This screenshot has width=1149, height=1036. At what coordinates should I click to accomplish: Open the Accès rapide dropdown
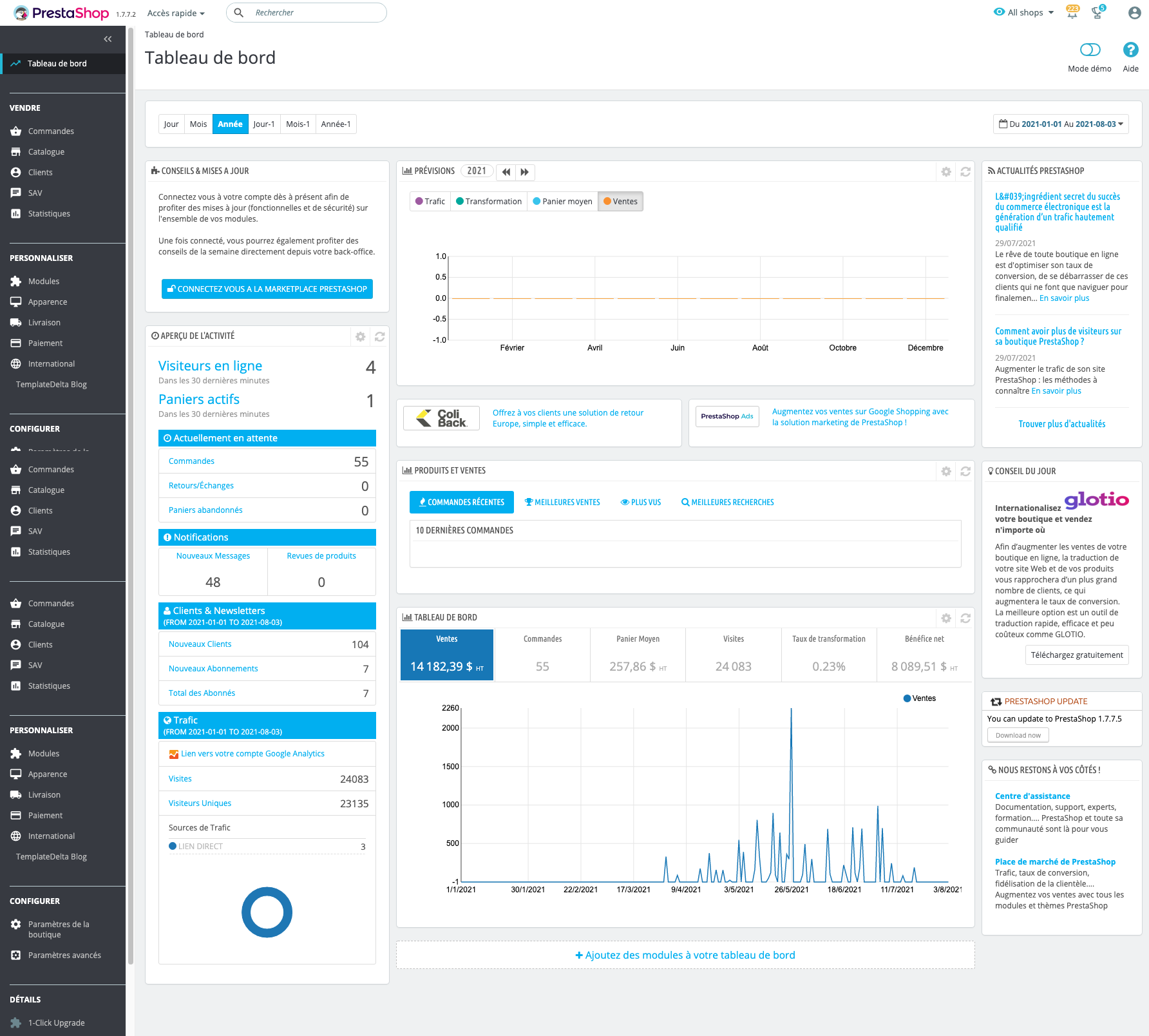pos(176,13)
